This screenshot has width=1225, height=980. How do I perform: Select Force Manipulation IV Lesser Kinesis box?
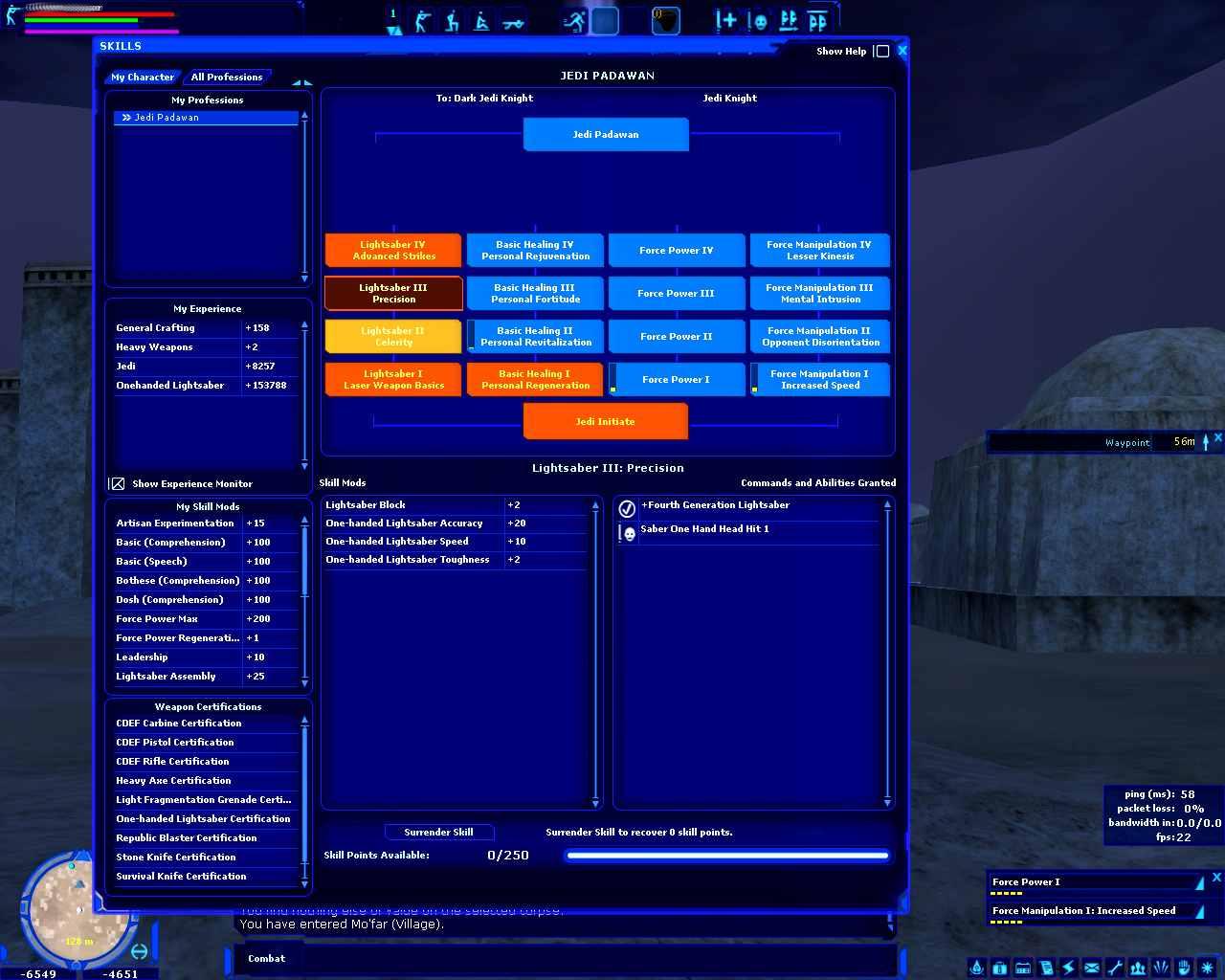pyautogui.click(x=819, y=250)
